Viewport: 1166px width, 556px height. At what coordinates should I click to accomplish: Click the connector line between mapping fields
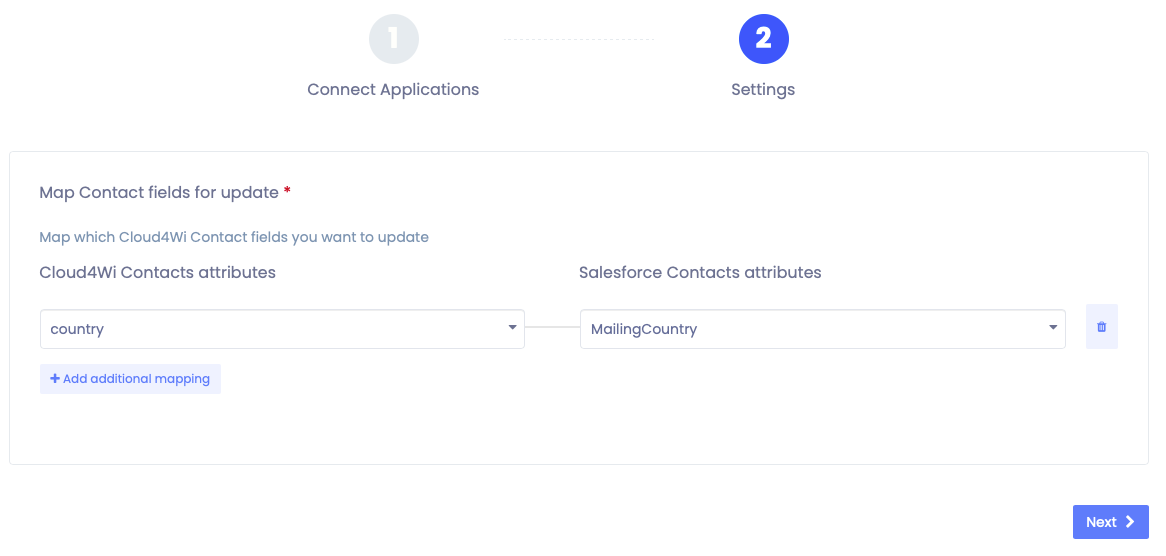(553, 327)
